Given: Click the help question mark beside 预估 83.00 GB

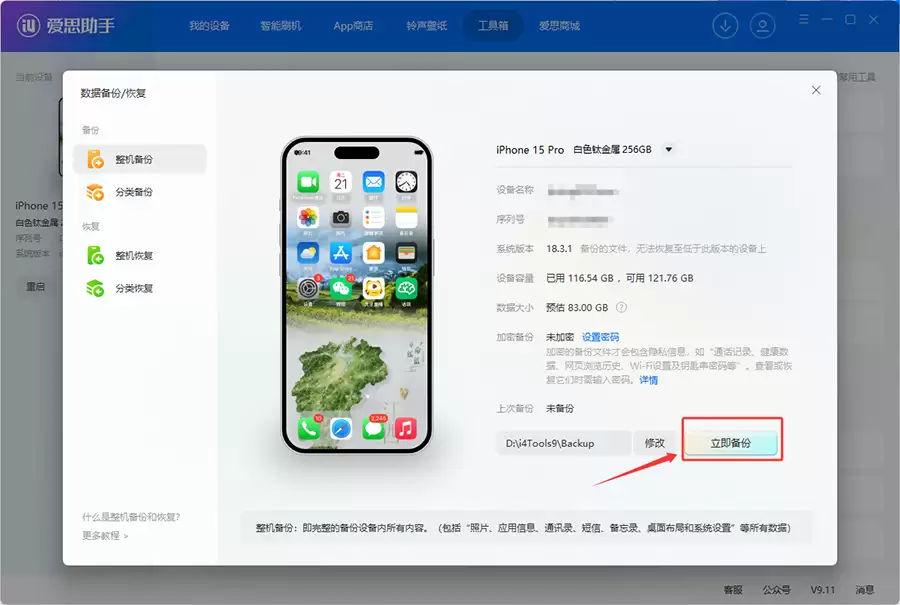Looking at the screenshot, I should (621, 307).
